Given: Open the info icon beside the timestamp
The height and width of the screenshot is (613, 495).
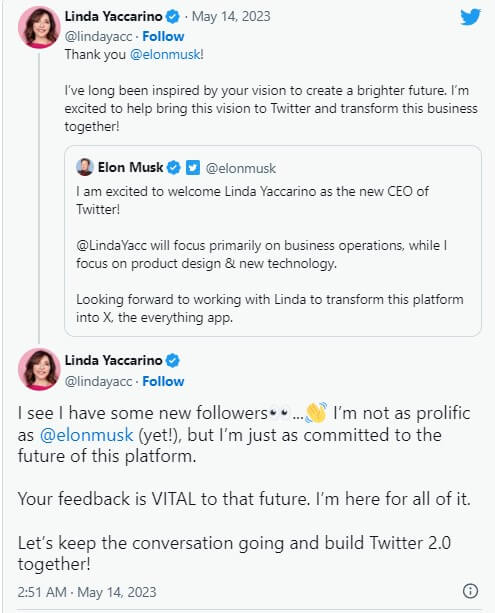Looking at the screenshot, I should click(x=470, y=591).
